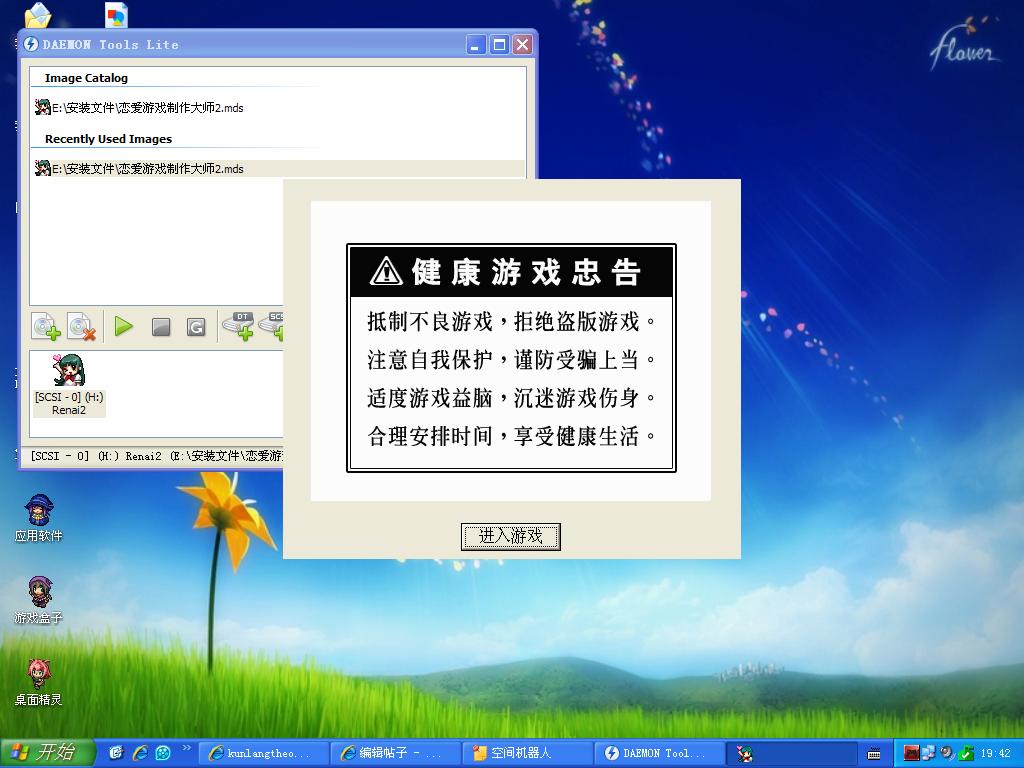Click the 19:42 system clock
This screenshot has width=1024, height=768.
point(995,753)
